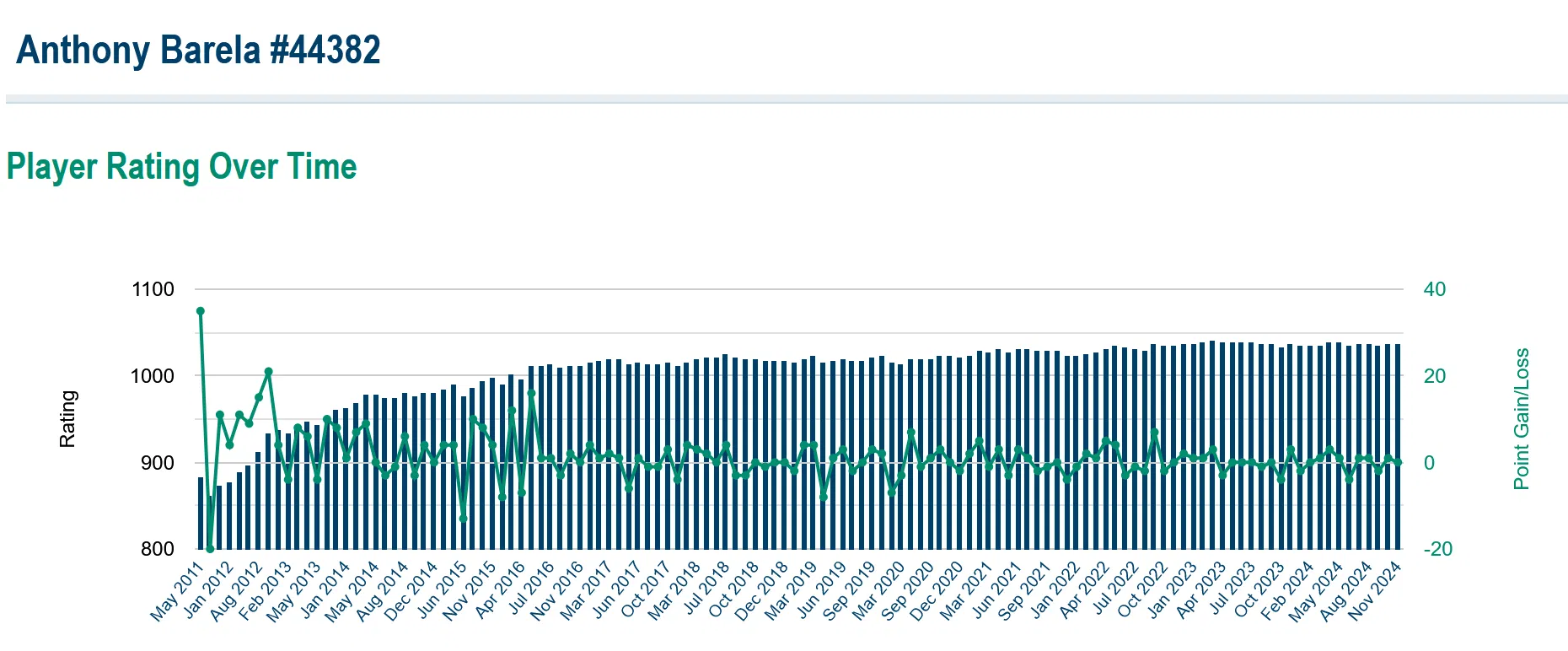Select the lowest green data point at -20
The height and width of the screenshot is (651, 1568).
pyautogui.click(x=210, y=549)
